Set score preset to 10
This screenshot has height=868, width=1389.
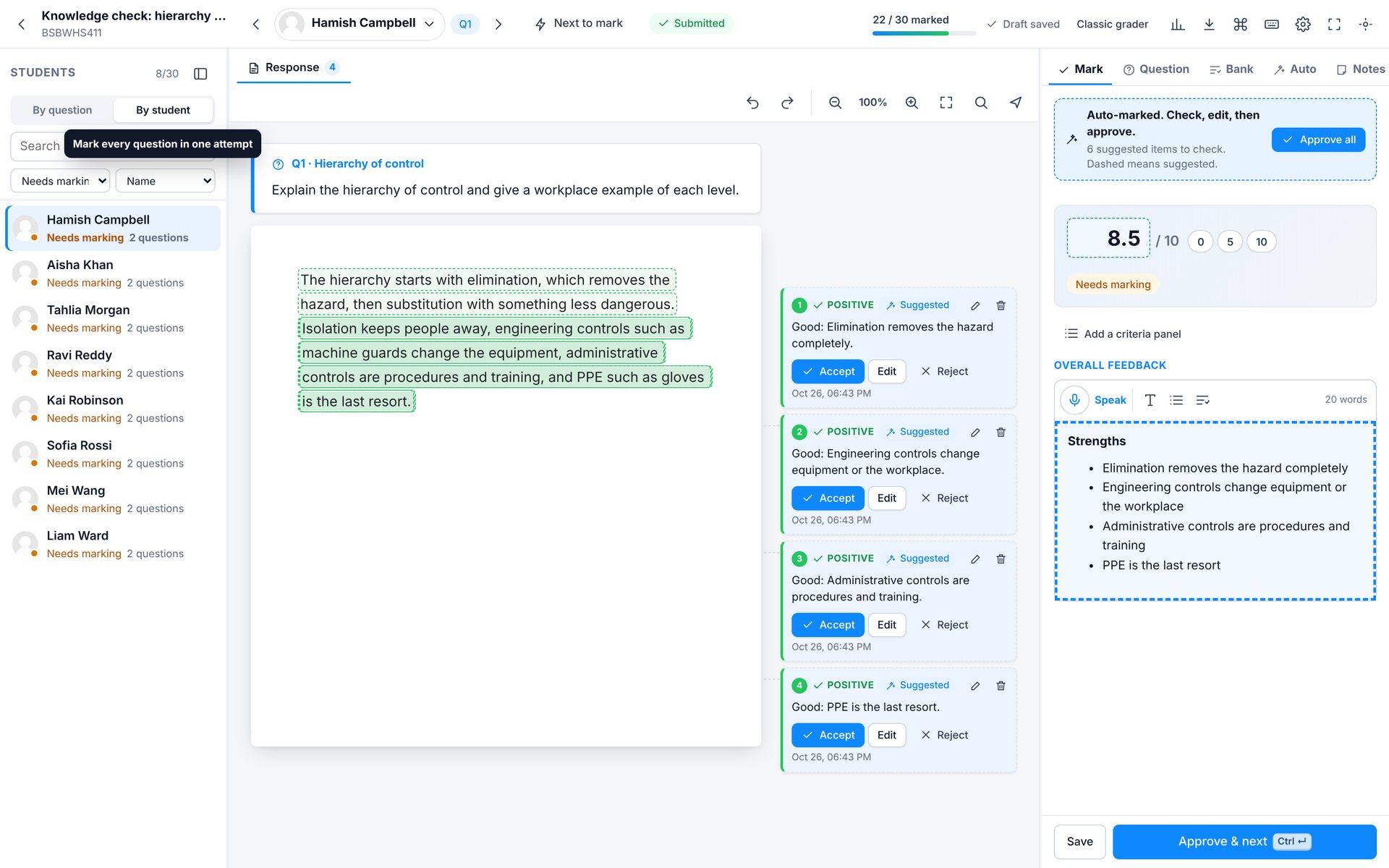pos(1261,242)
